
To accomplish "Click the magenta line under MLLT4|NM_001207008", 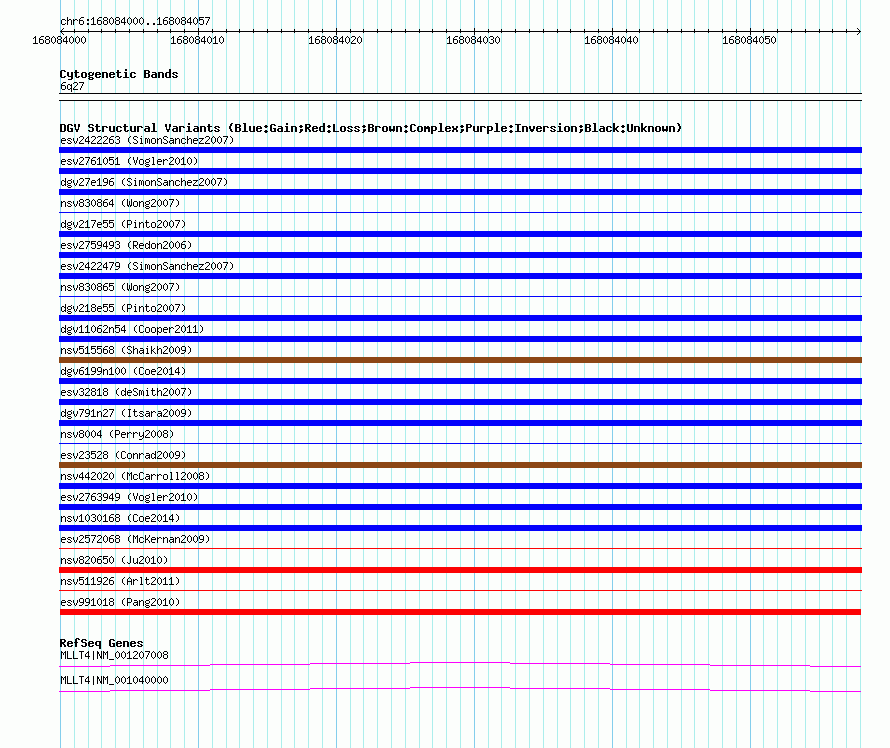I will coord(460,663).
